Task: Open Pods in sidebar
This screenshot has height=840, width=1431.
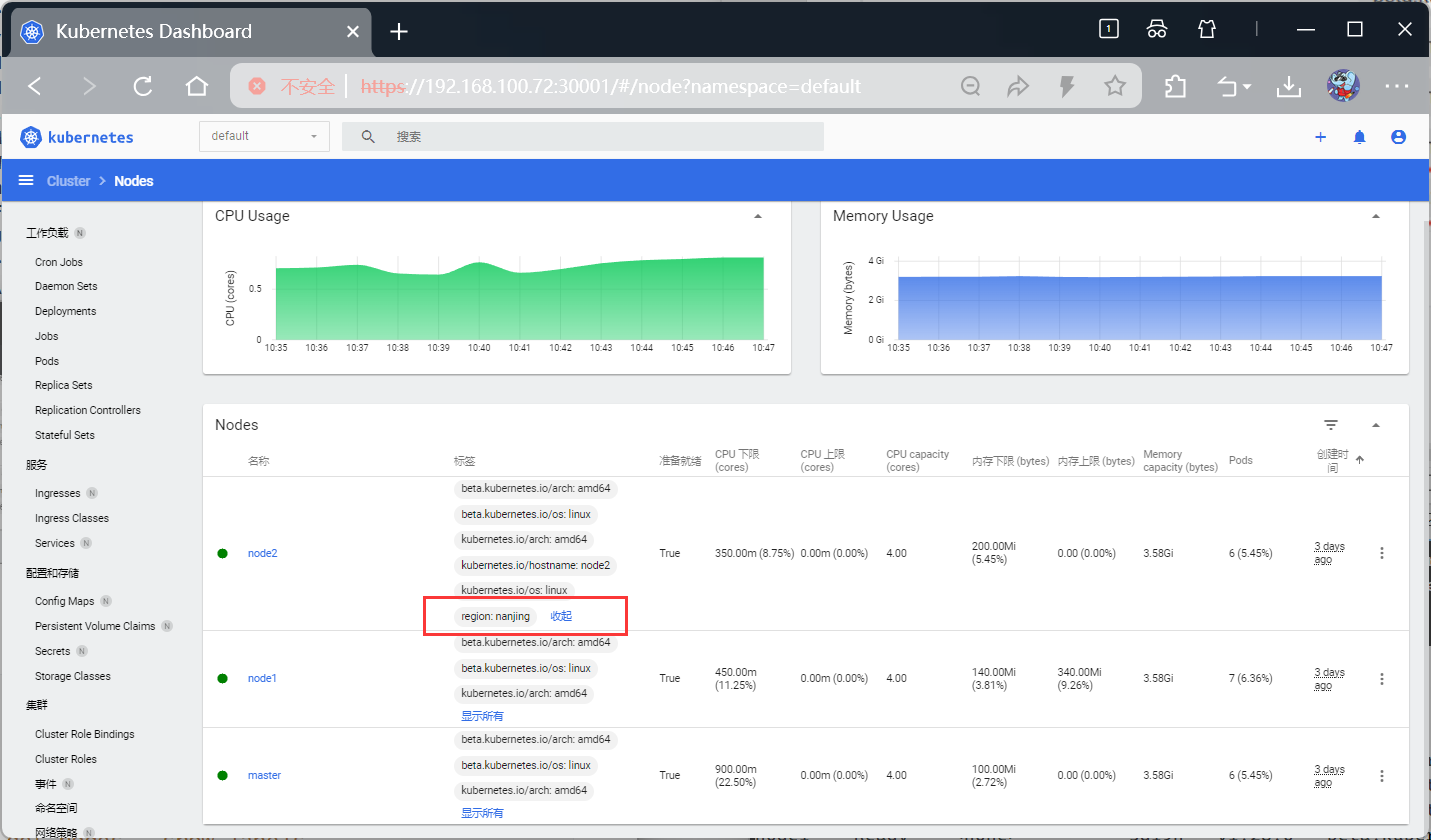Action: click(x=47, y=361)
